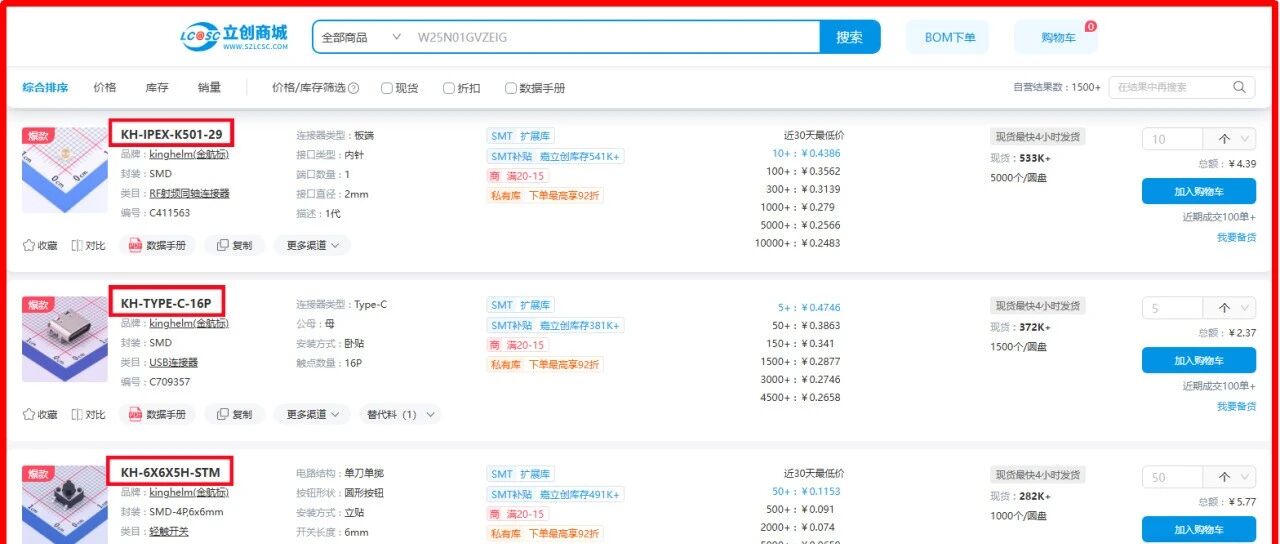Click the star 收藏 icon for KH-IPEX-K501-29
This screenshot has width=1280, height=544.
point(29,245)
